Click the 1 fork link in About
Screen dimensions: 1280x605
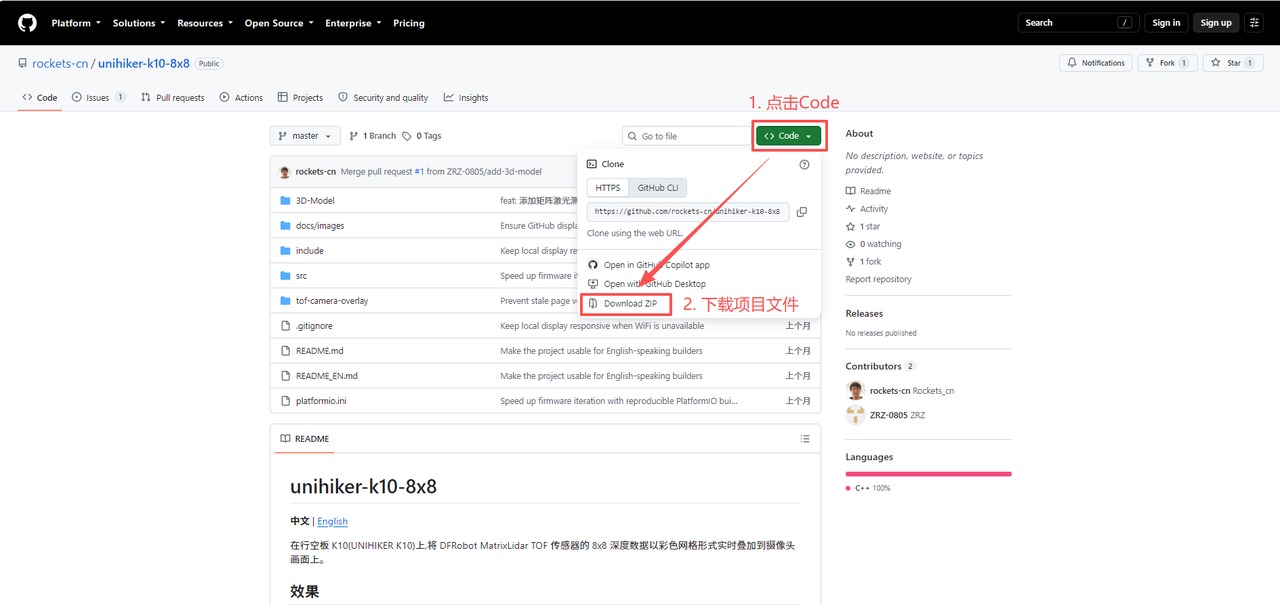[864, 262]
